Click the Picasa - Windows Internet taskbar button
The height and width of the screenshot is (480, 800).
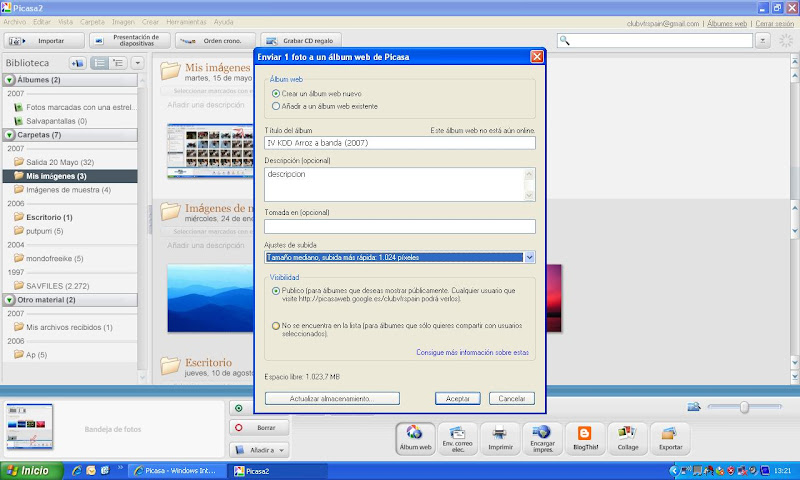[177, 471]
